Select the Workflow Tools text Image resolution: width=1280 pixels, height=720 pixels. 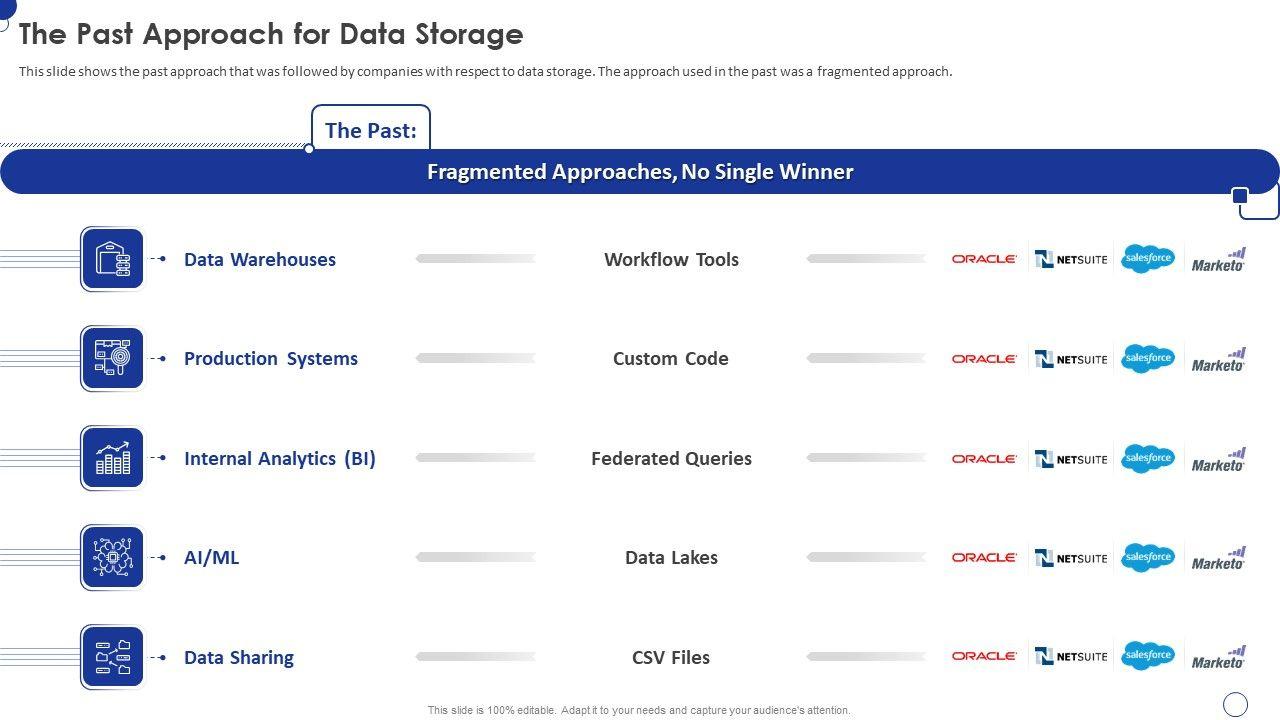671,259
